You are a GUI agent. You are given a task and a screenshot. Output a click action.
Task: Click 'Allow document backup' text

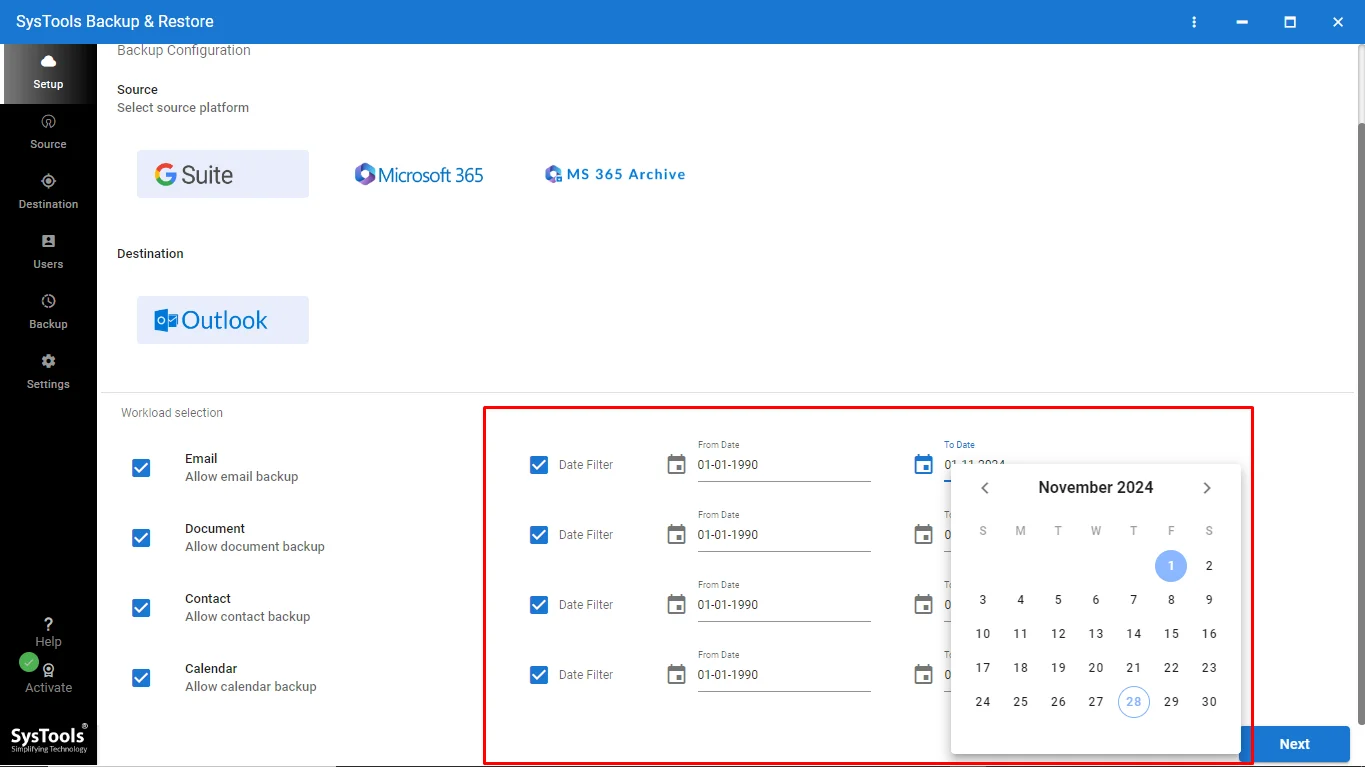click(255, 547)
